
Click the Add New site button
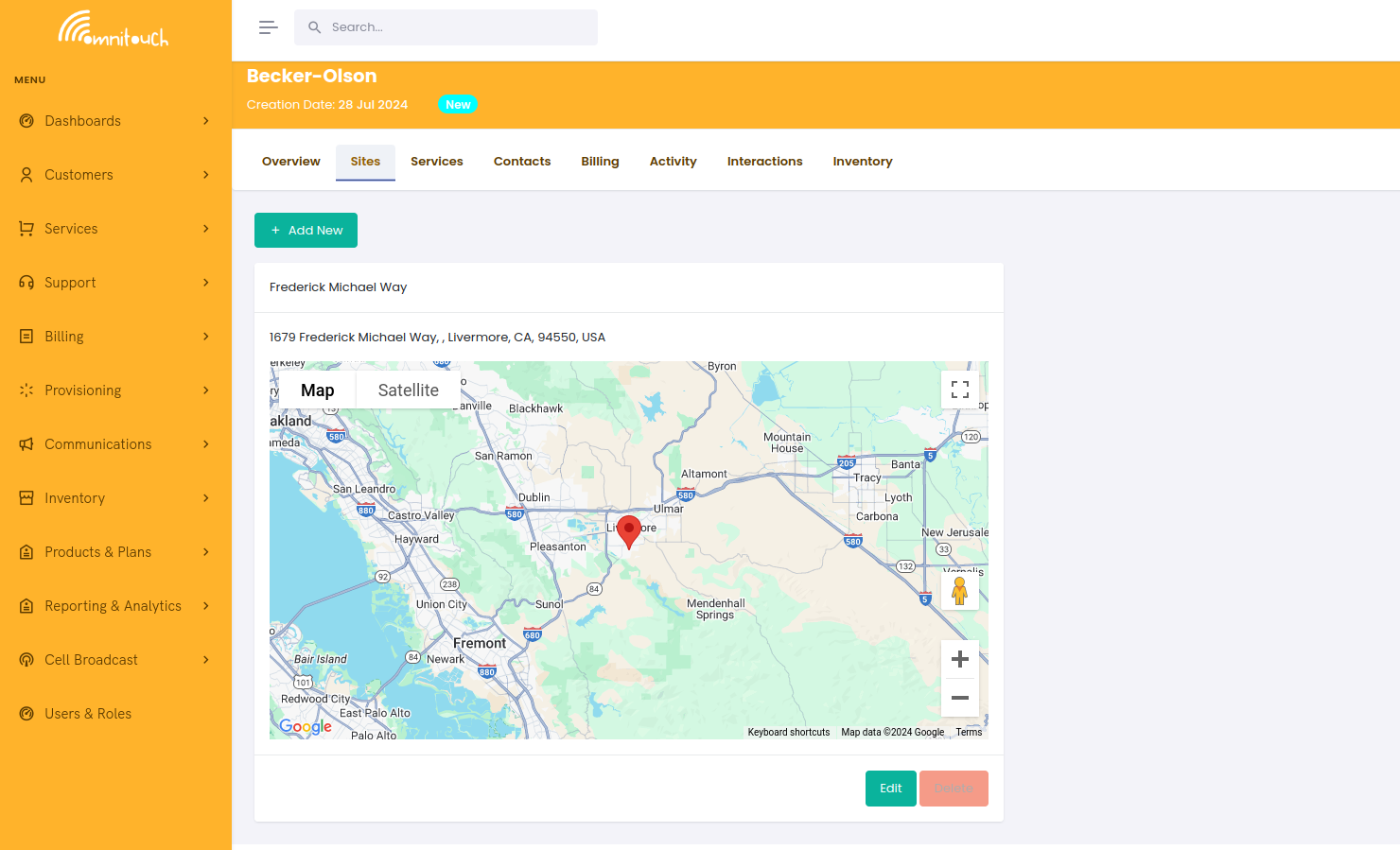(306, 230)
